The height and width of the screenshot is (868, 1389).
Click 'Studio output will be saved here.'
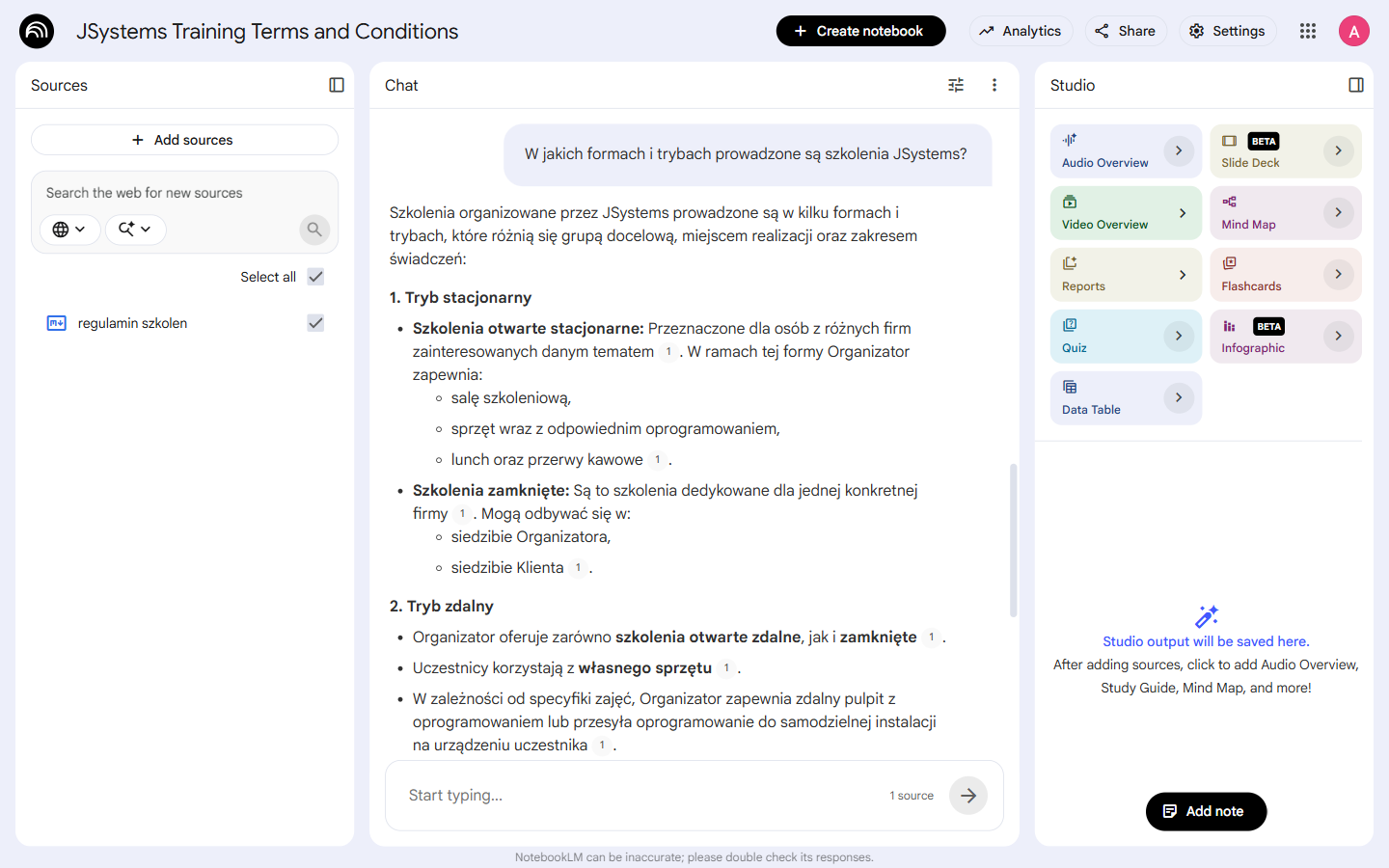click(1206, 641)
